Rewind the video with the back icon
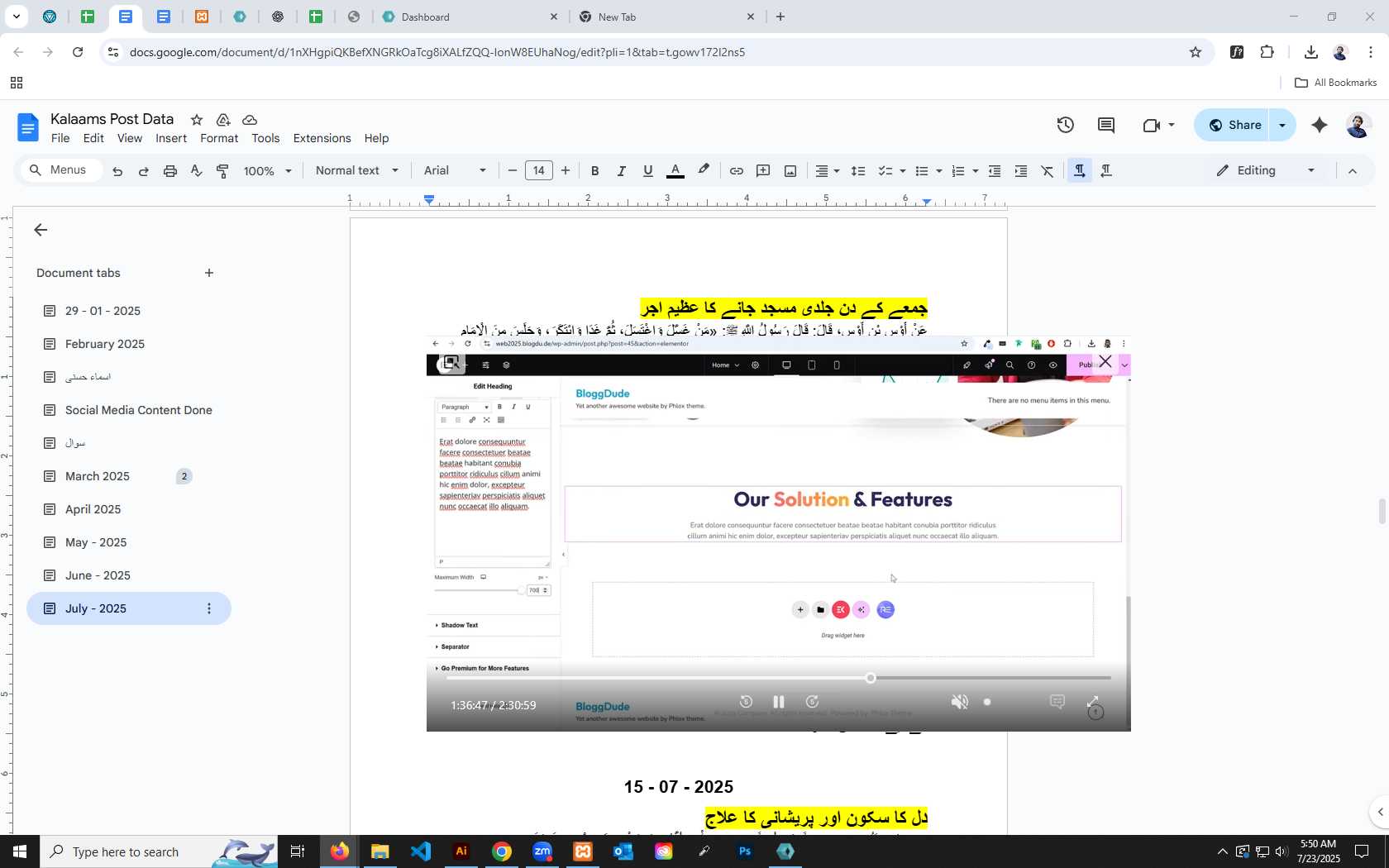The image size is (1389, 868). [x=746, y=702]
